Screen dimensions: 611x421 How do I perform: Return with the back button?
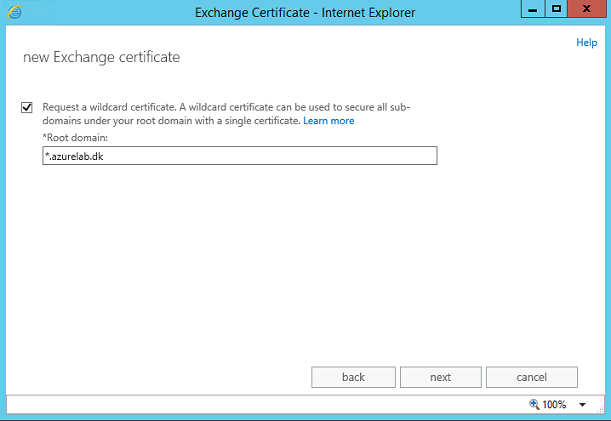tap(353, 377)
